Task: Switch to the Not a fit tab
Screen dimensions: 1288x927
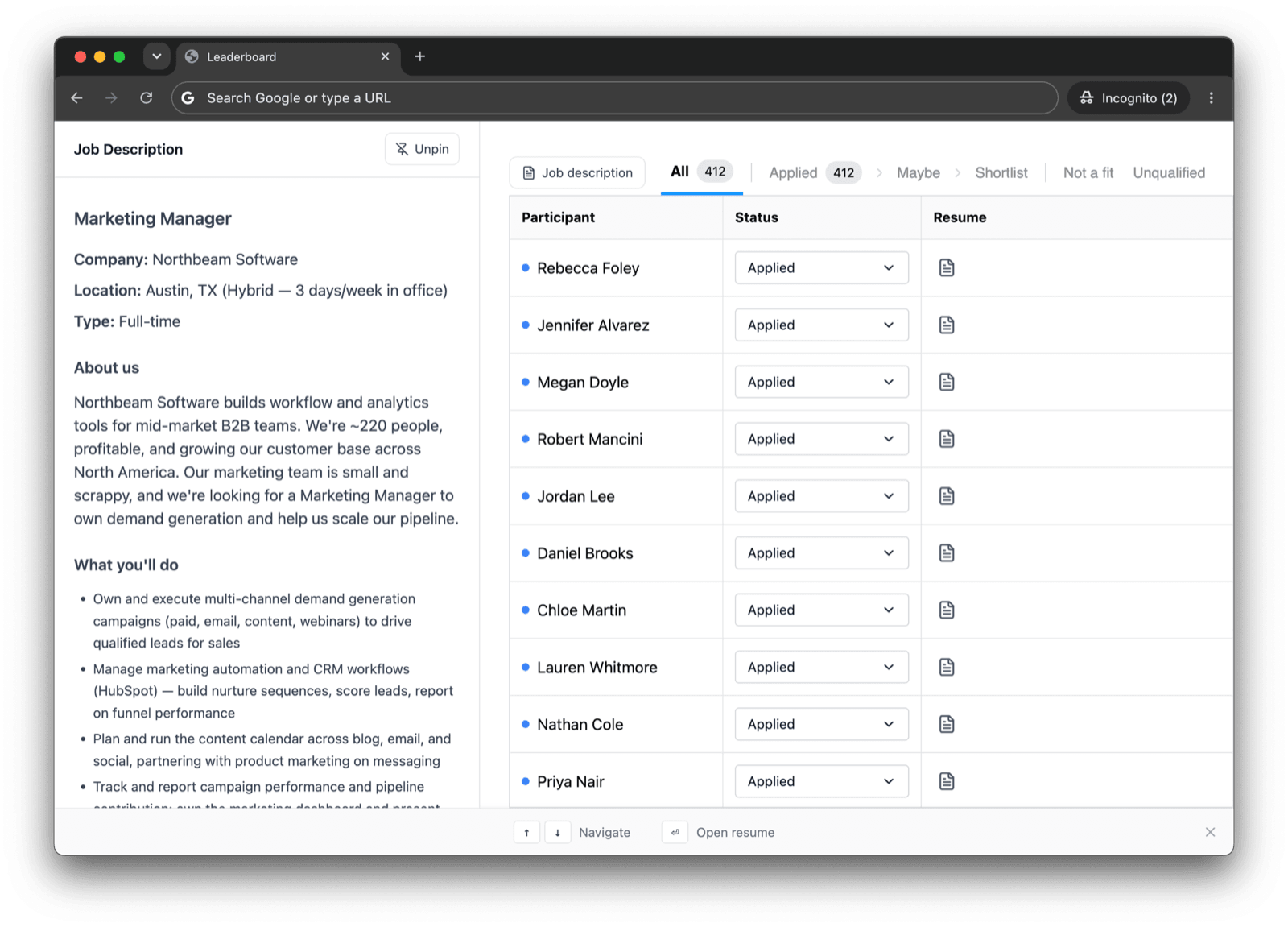Action: tap(1088, 172)
